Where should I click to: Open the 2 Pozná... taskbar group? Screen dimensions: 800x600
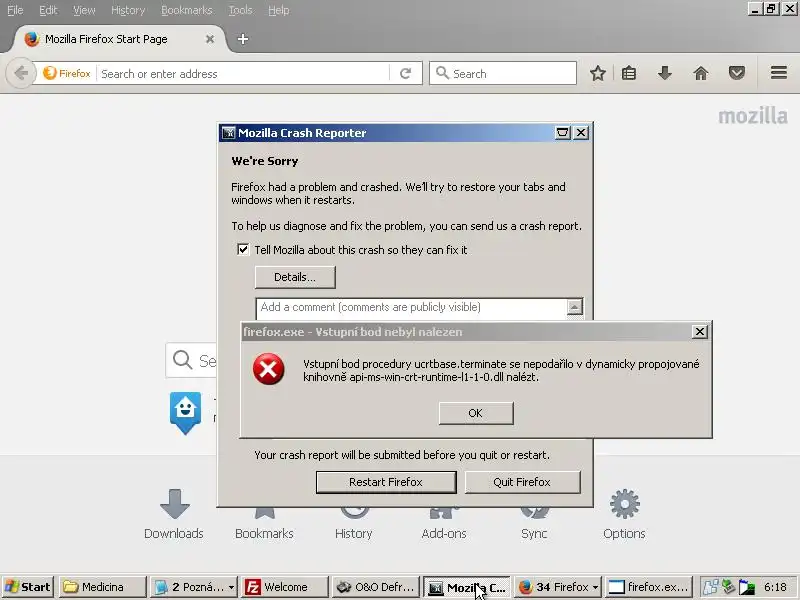194,587
